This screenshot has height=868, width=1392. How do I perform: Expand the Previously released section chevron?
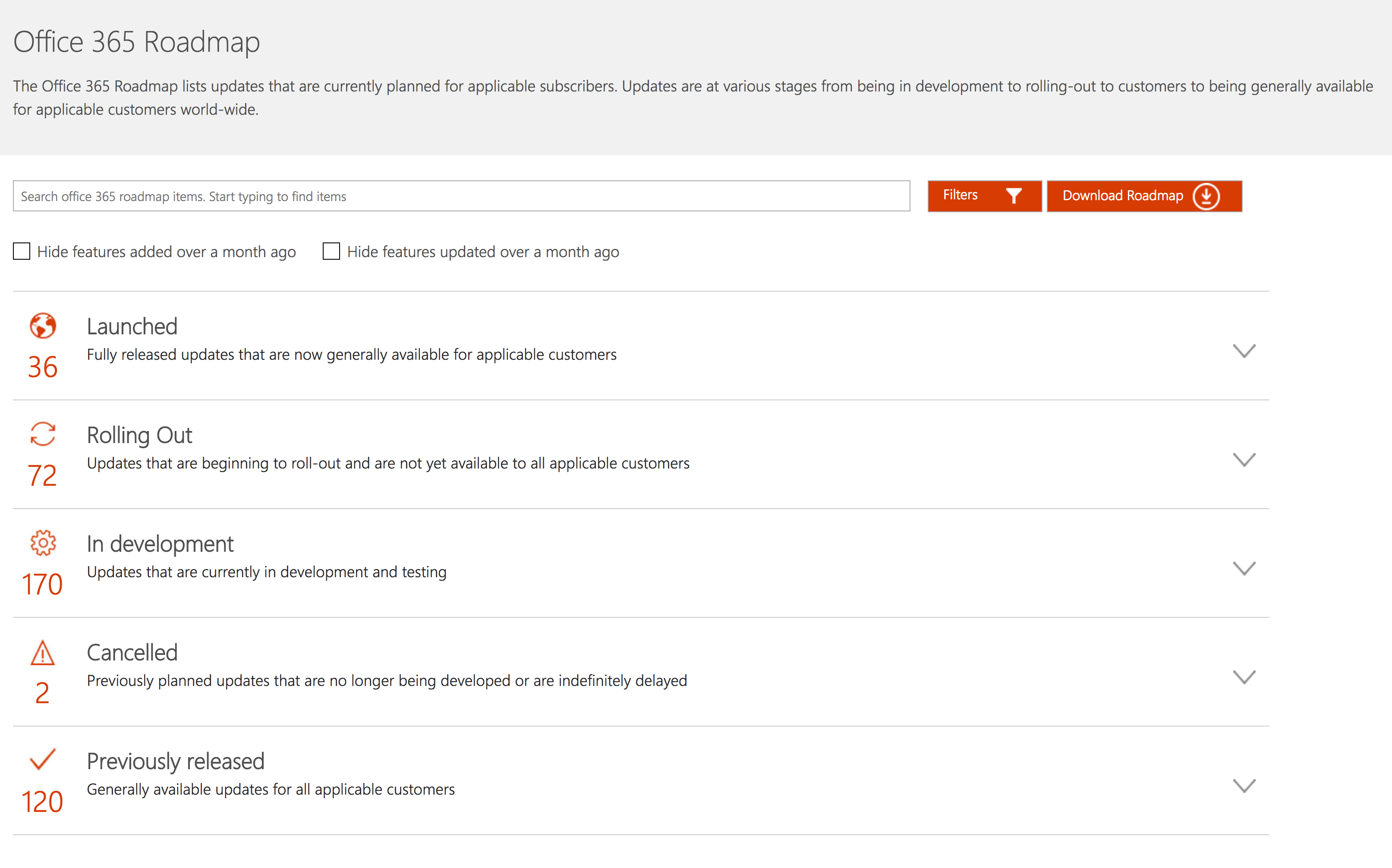(x=1244, y=785)
